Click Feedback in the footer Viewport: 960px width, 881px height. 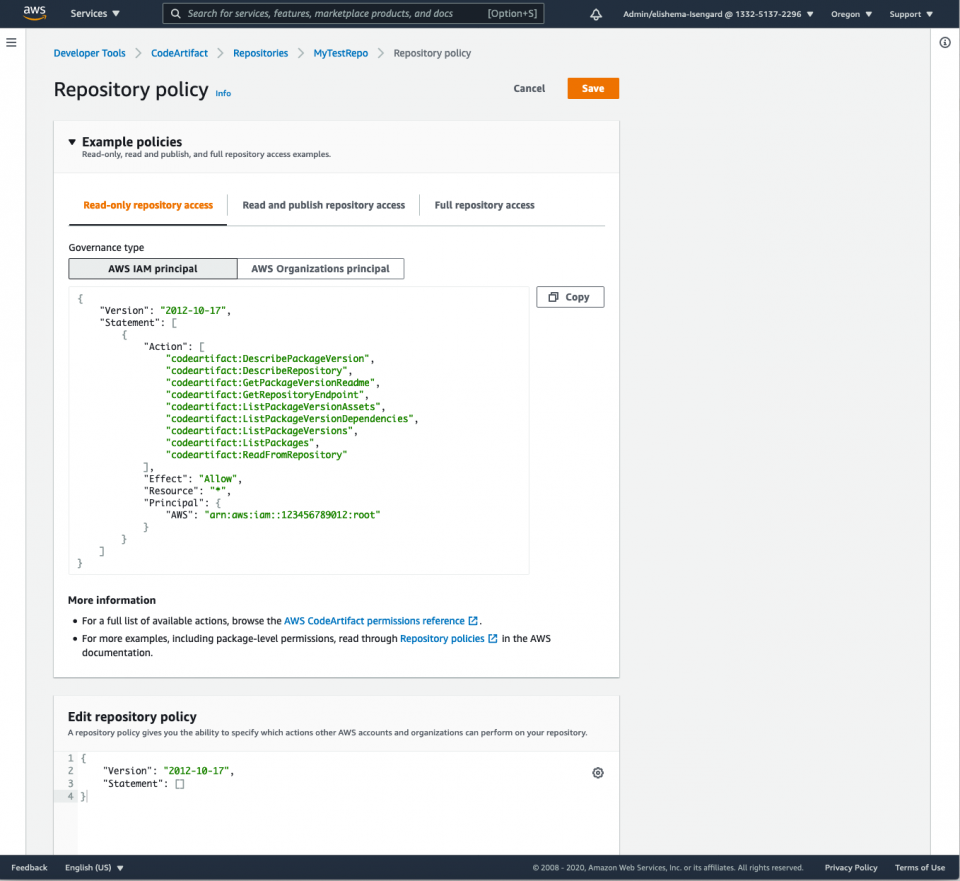(x=29, y=868)
